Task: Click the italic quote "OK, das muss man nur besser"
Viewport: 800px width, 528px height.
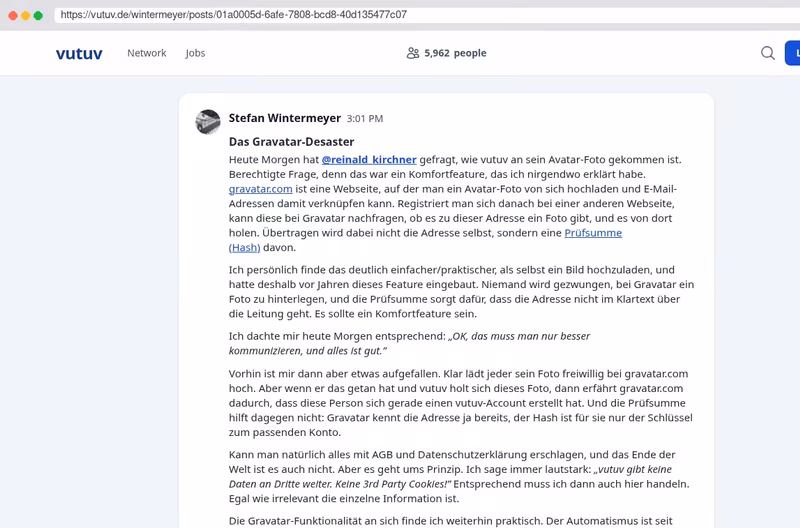Action: pos(519,336)
